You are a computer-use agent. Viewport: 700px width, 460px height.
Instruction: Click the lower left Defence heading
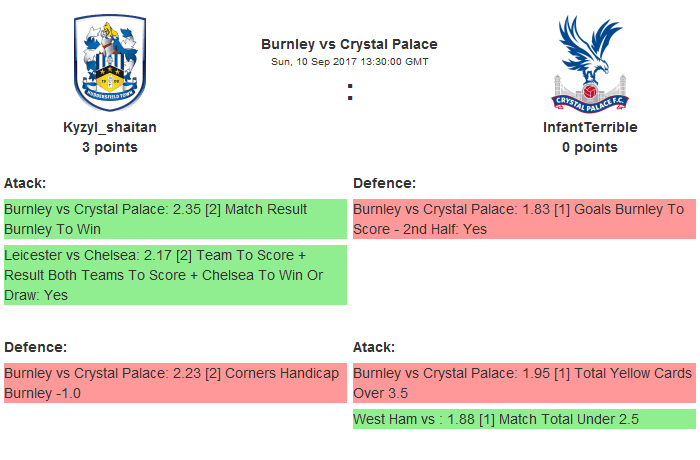click(x=35, y=347)
